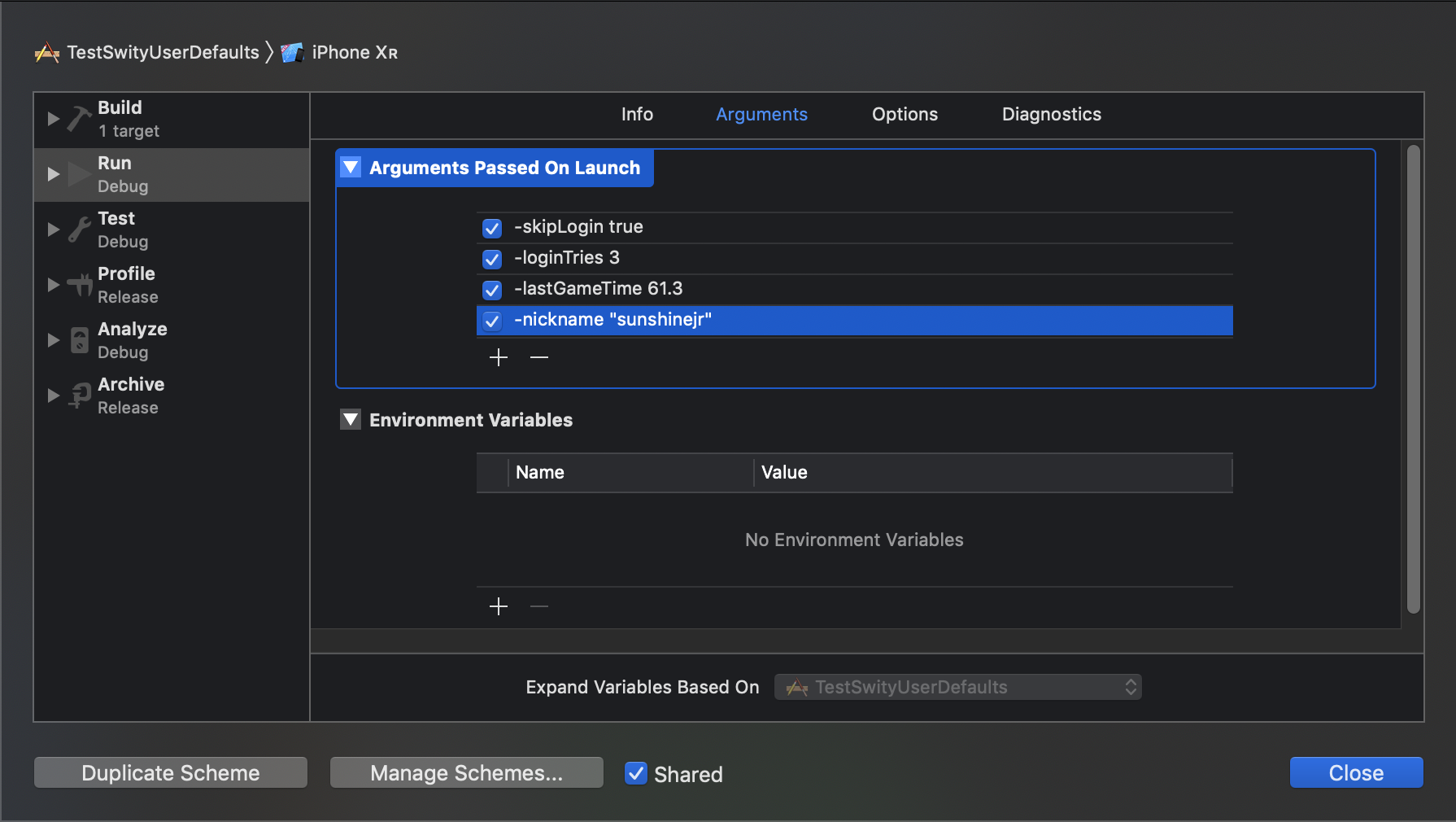Click the Build hammer icon
Screen dimensions: 1456x822
coord(79,119)
